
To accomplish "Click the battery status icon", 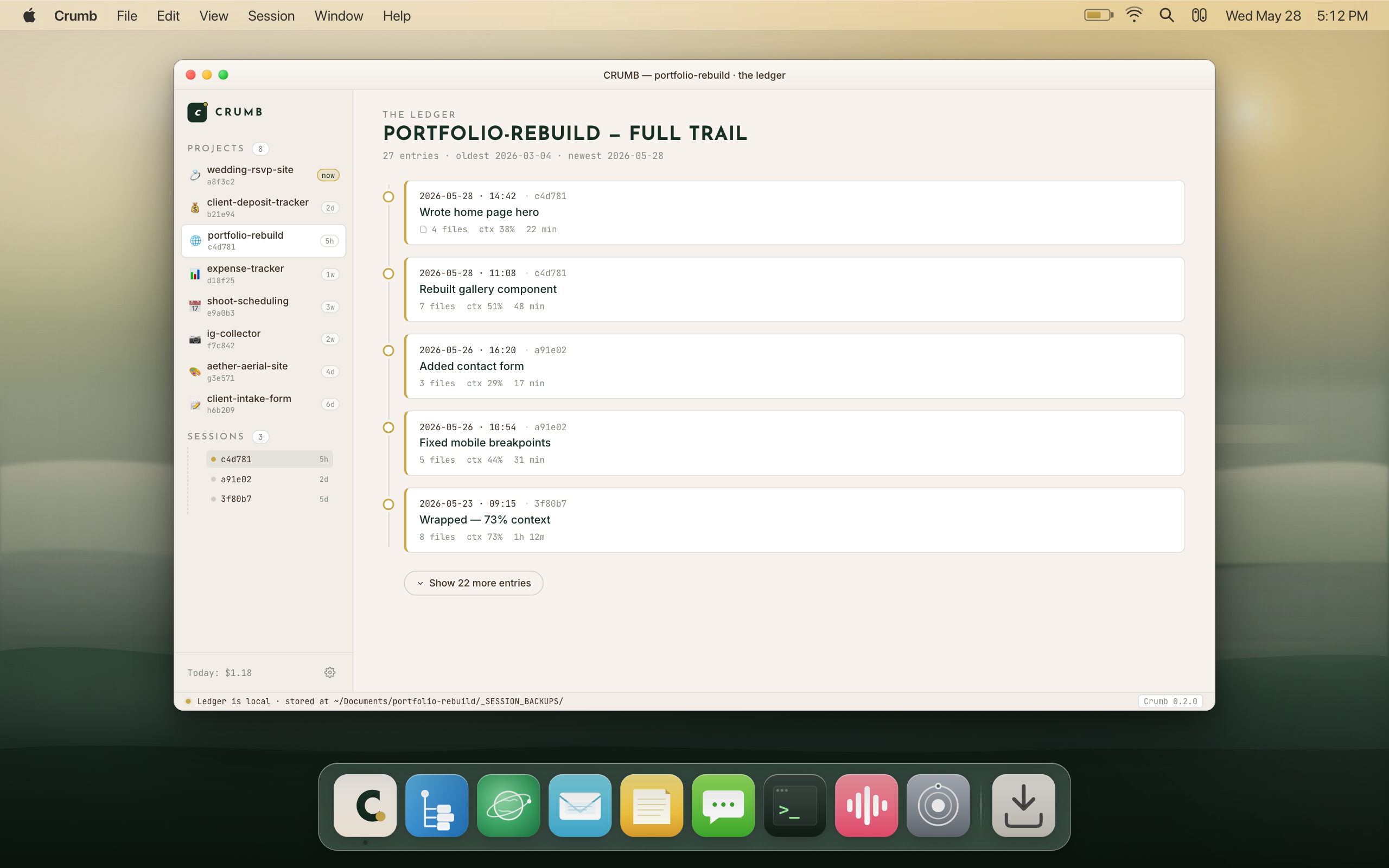I will (x=1099, y=16).
